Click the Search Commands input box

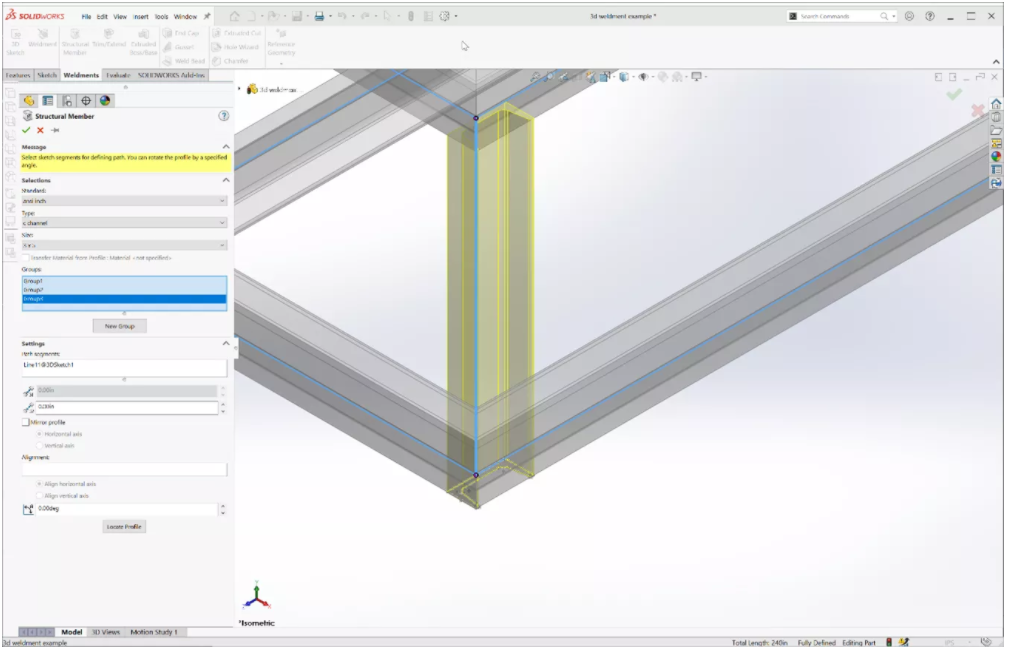838,16
